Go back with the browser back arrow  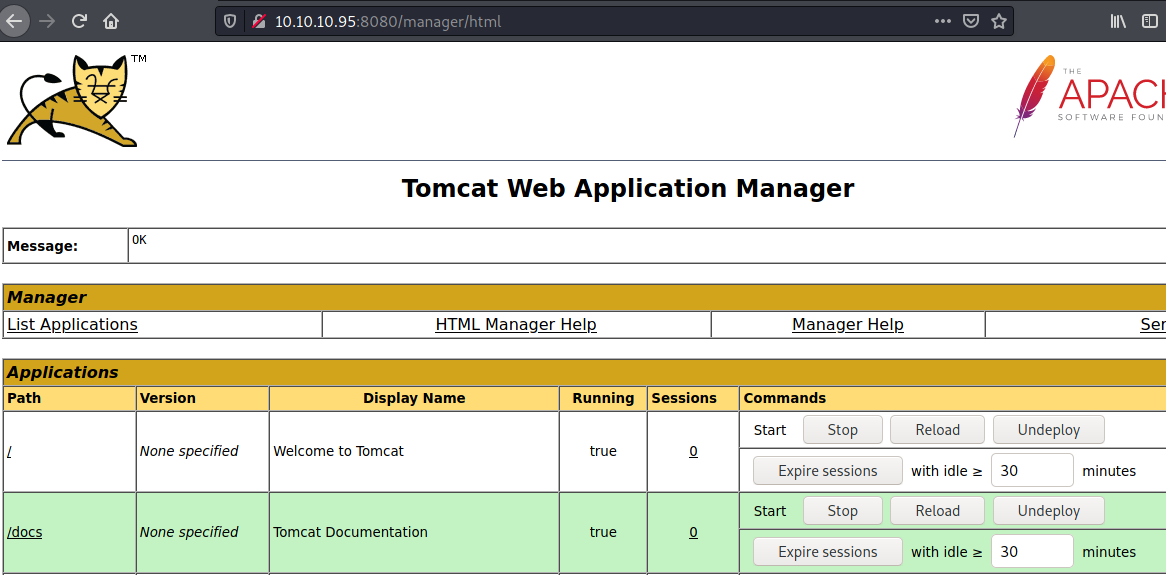[13, 21]
